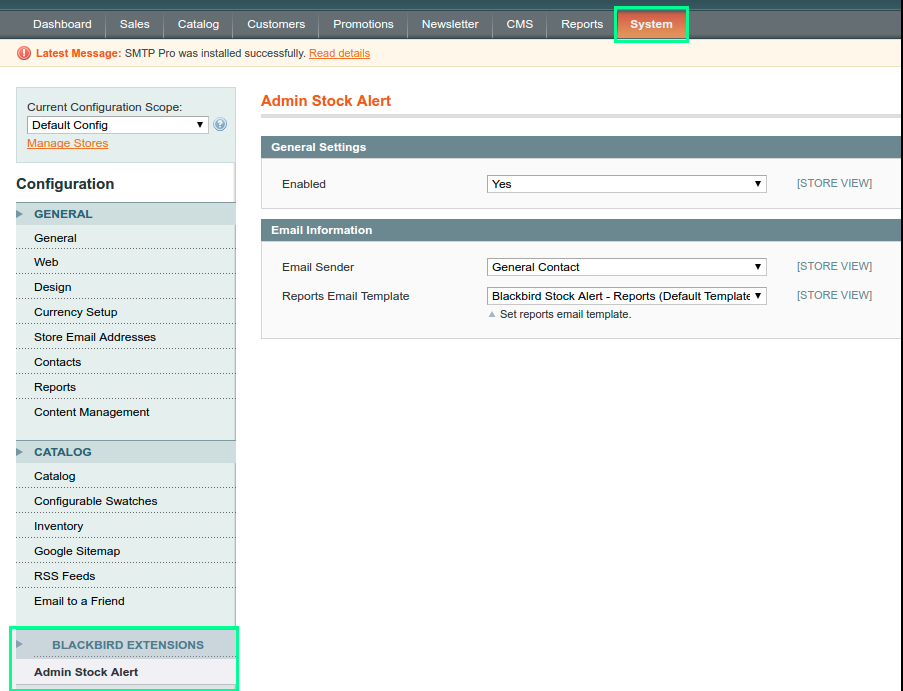Collapse the General Settings section header
The width and height of the screenshot is (903, 691).
coord(582,147)
